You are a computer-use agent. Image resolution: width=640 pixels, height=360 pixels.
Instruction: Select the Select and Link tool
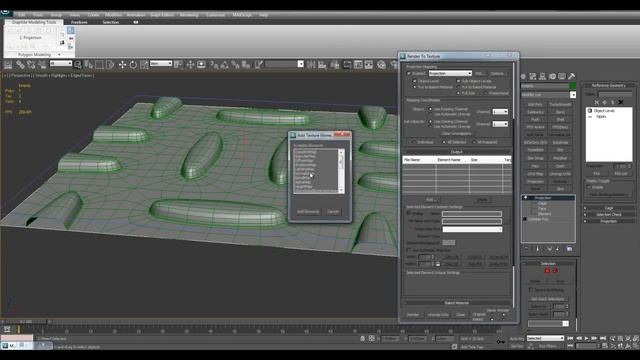pos(20,64)
